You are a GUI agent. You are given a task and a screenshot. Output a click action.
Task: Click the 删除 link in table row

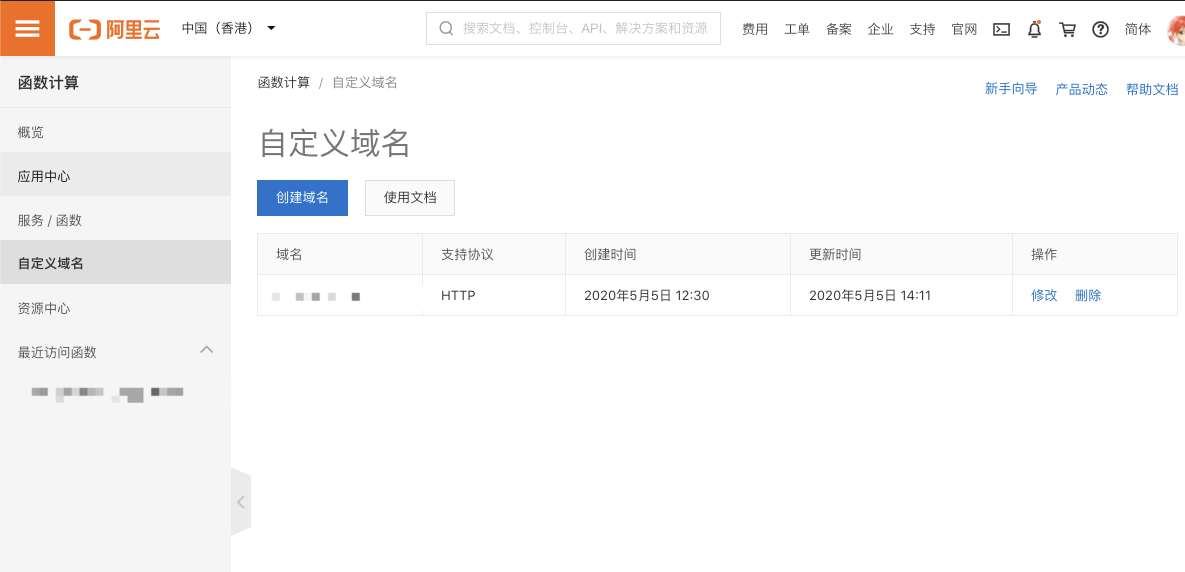coord(1088,295)
